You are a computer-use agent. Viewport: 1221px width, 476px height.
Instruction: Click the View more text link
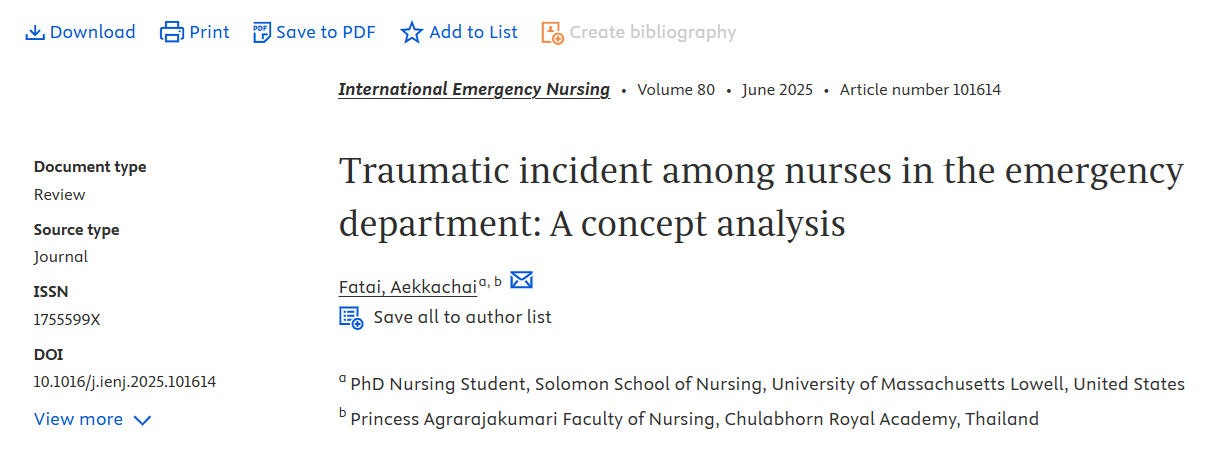(79, 419)
